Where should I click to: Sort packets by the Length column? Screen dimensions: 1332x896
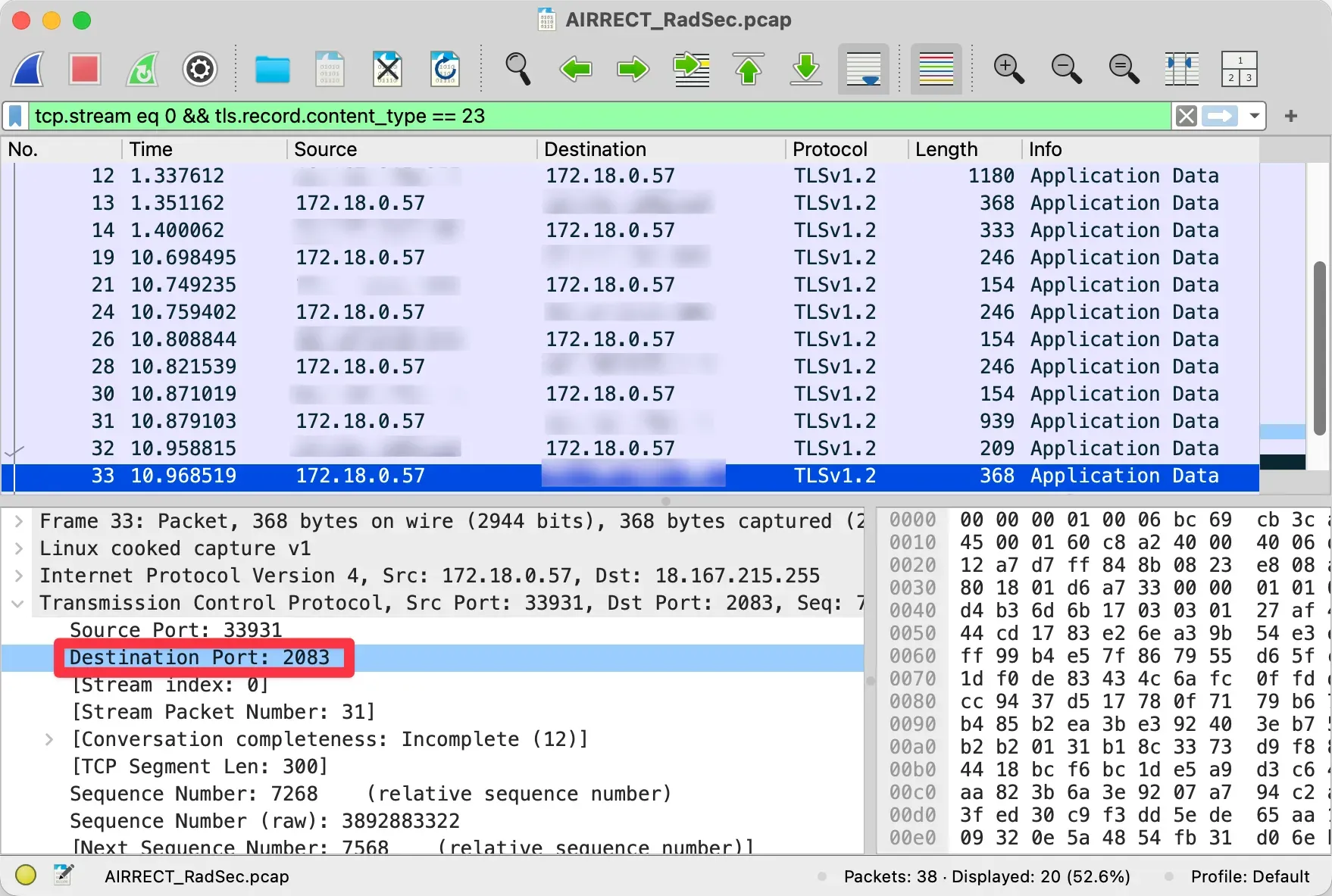click(x=946, y=149)
